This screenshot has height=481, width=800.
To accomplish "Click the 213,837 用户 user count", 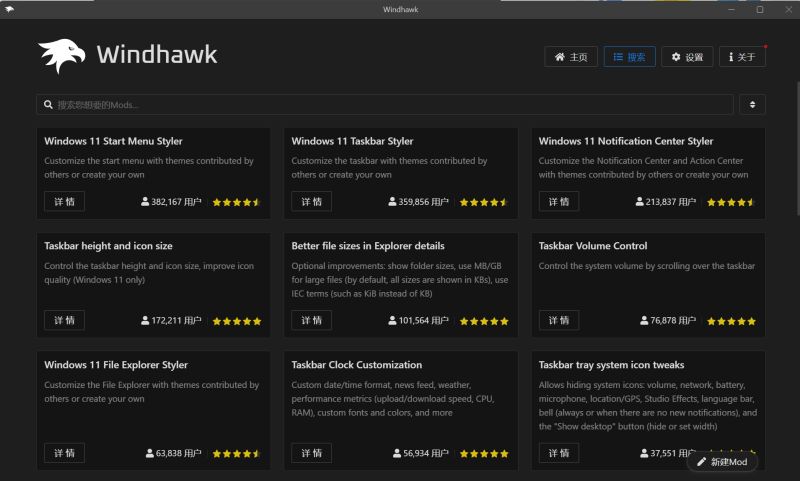I will click(666, 202).
